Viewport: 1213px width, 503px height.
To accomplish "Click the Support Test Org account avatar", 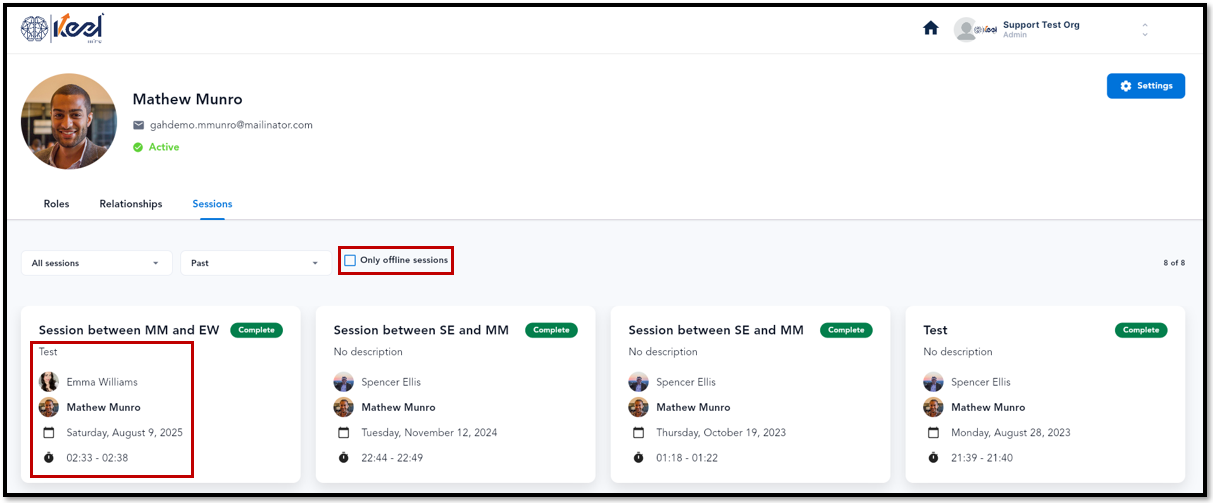I will click(x=965, y=29).
